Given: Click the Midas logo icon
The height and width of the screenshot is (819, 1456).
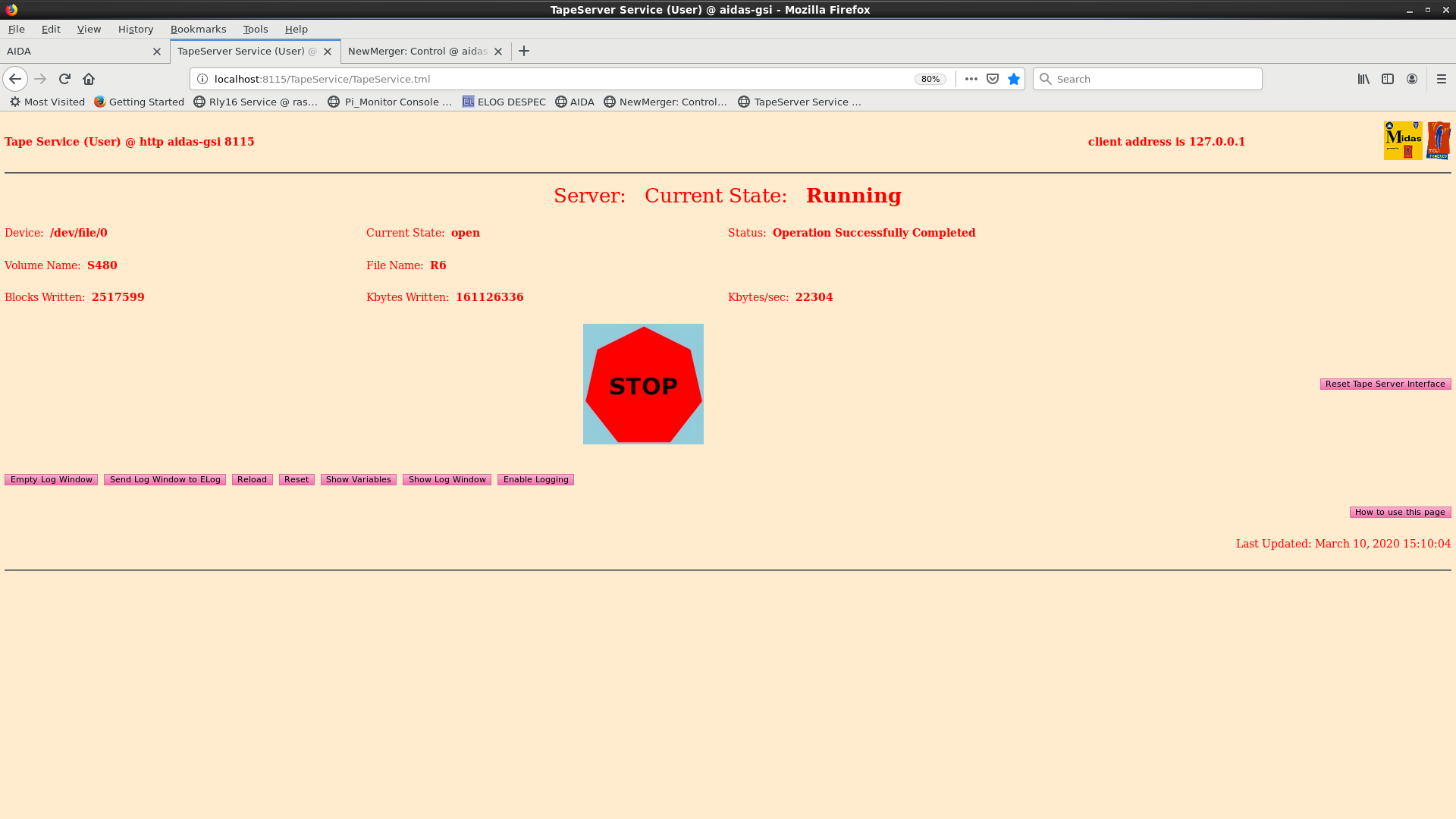Looking at the screenshot, I should [x=1402, y=140].
